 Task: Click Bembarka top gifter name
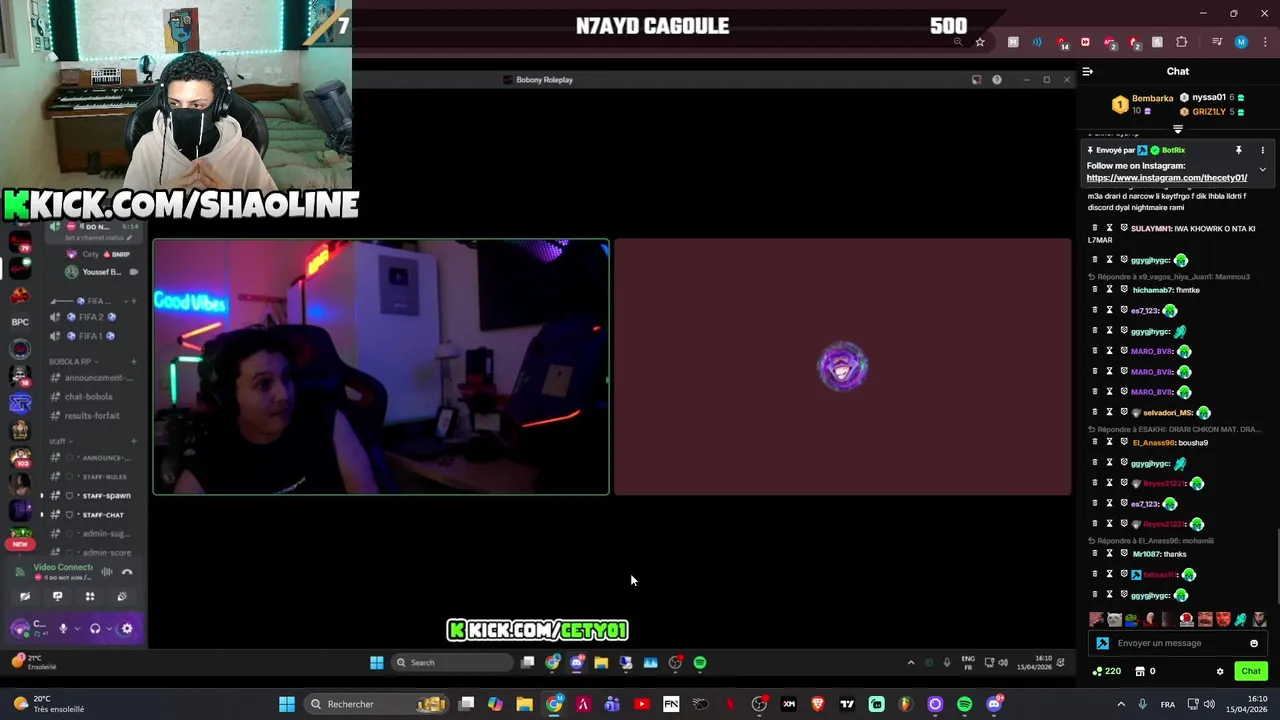pyautogui.click(x=1152, y=98)
